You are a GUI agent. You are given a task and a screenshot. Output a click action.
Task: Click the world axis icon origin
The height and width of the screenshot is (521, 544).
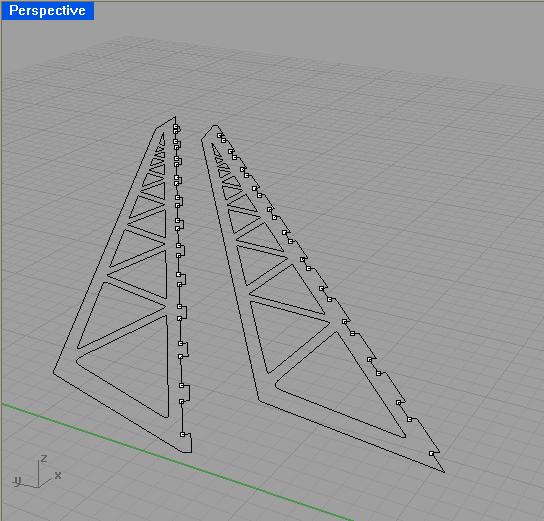38,487
